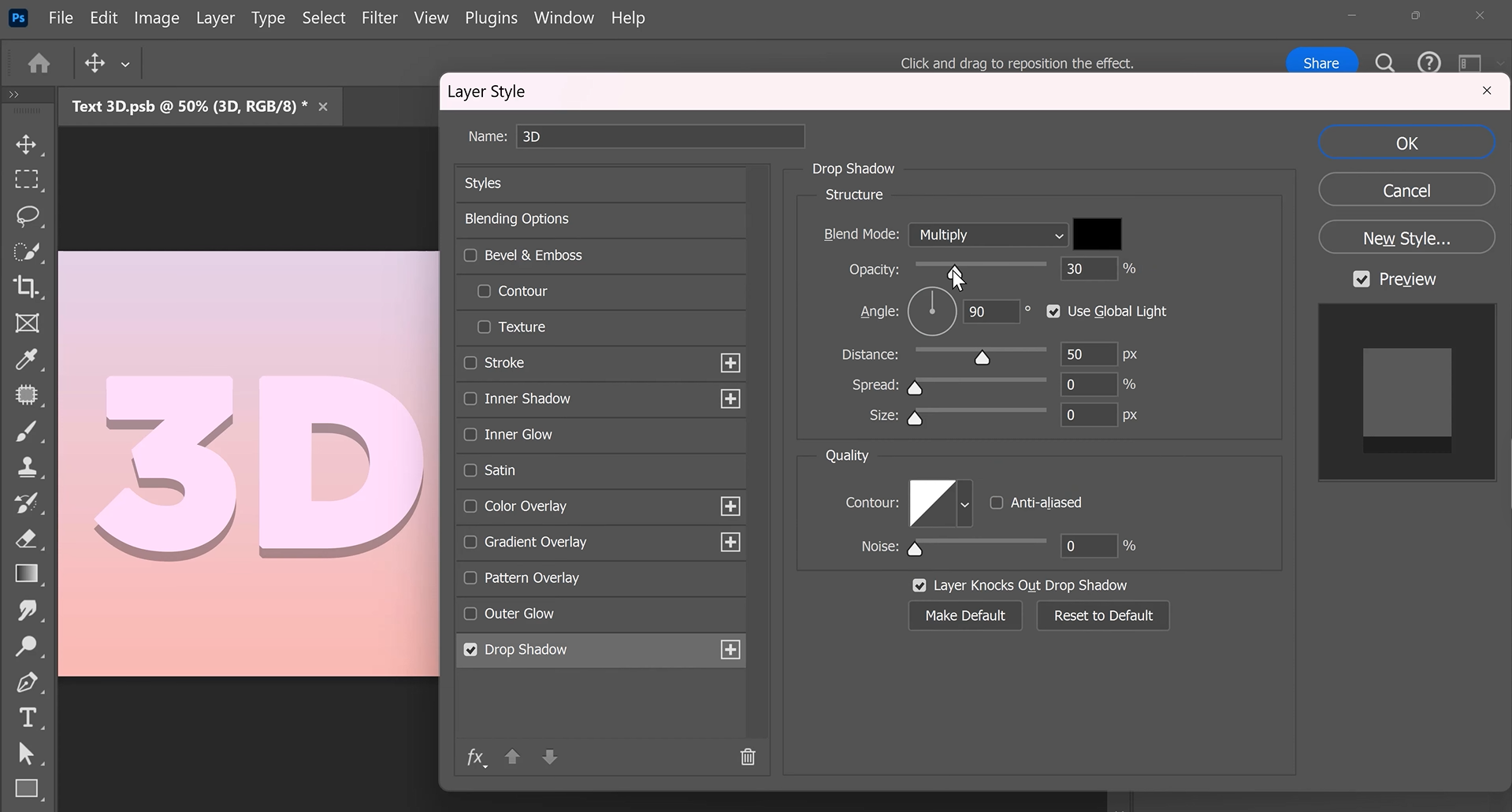Open the Layer menu

click(x=215, y=17)
